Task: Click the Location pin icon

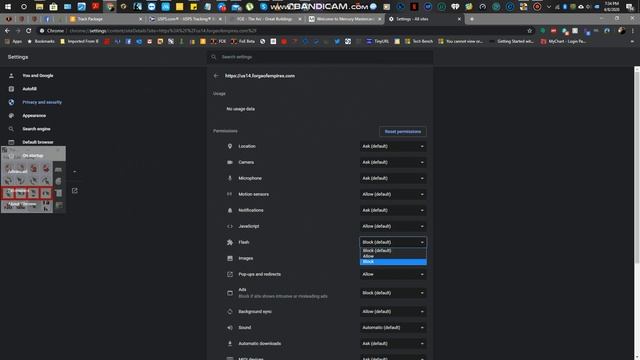Action: [230, 146]
